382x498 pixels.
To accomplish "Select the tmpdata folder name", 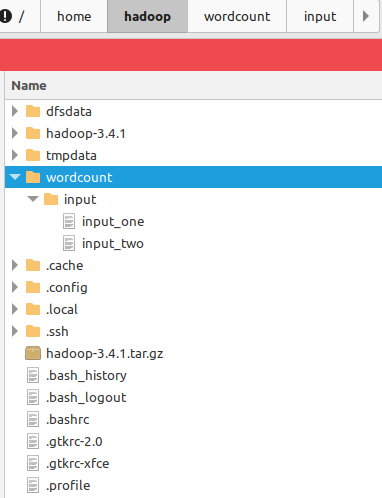I will [71, 156].
